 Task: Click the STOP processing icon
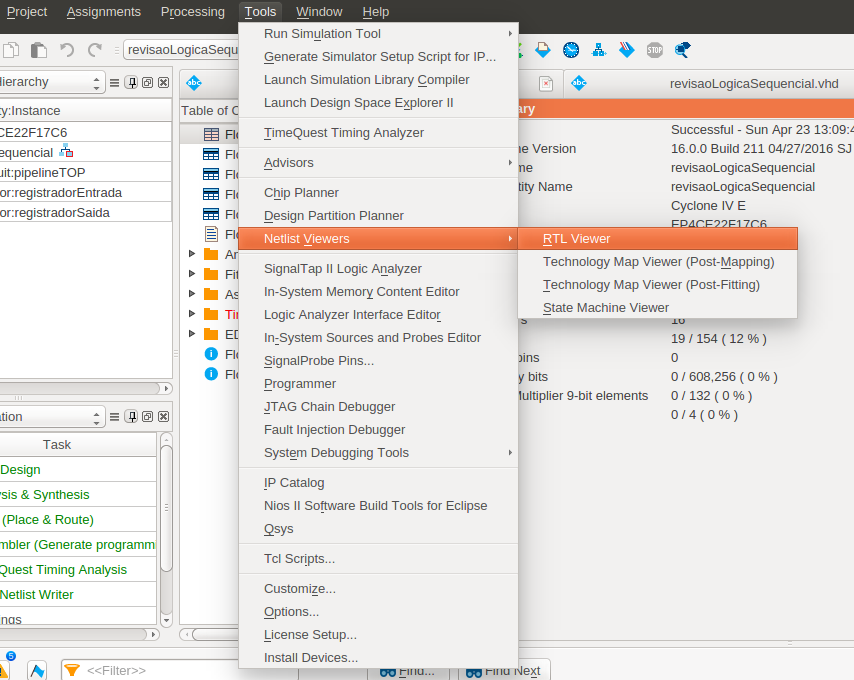[655, 50]
